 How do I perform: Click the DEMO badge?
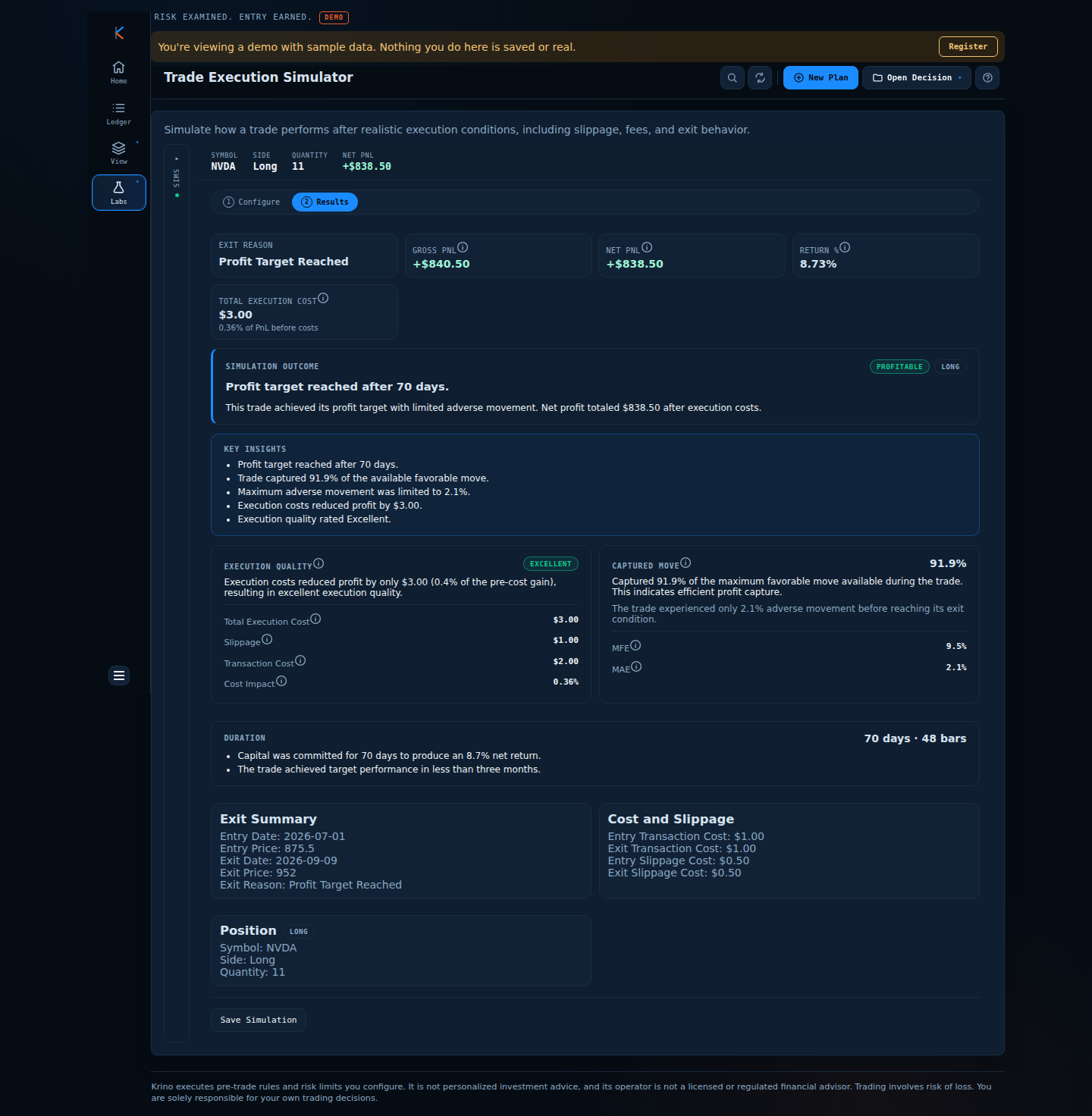pyautogui.click(x=334, y=17)
